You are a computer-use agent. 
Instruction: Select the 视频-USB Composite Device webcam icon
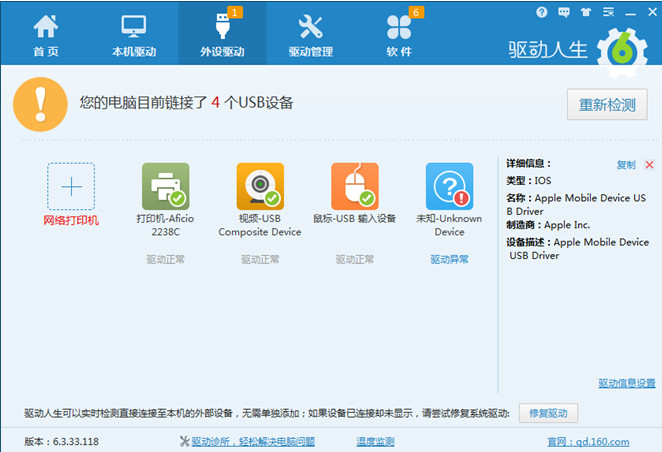260,187
